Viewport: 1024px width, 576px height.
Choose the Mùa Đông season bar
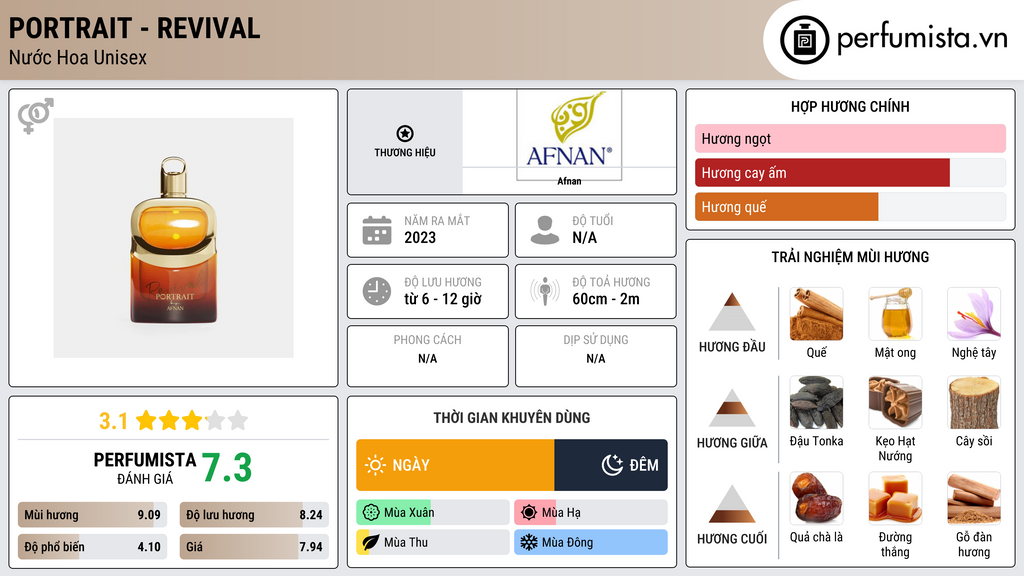click(x=590, y=542)
